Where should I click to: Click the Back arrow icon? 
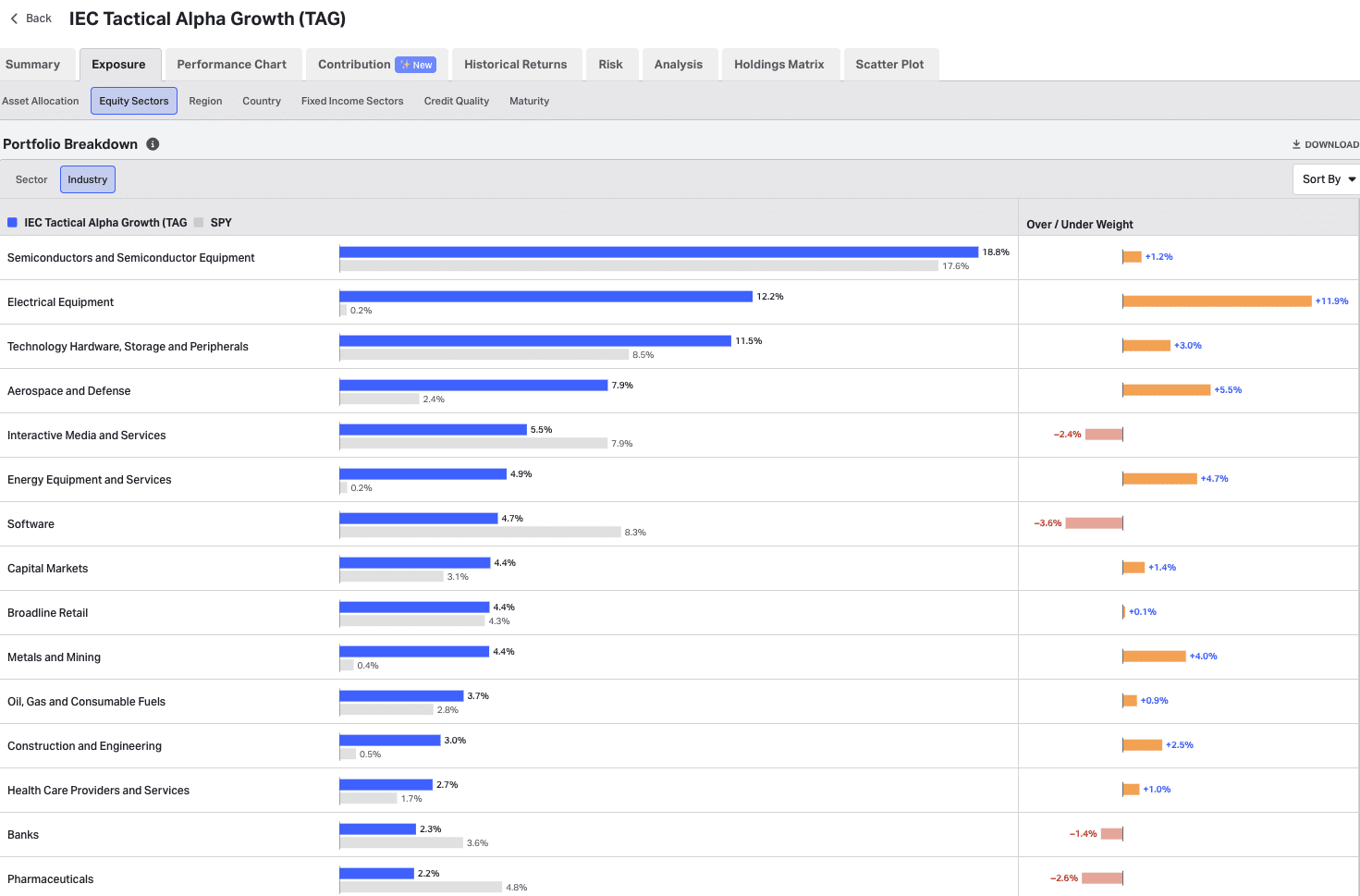point(14,18)
